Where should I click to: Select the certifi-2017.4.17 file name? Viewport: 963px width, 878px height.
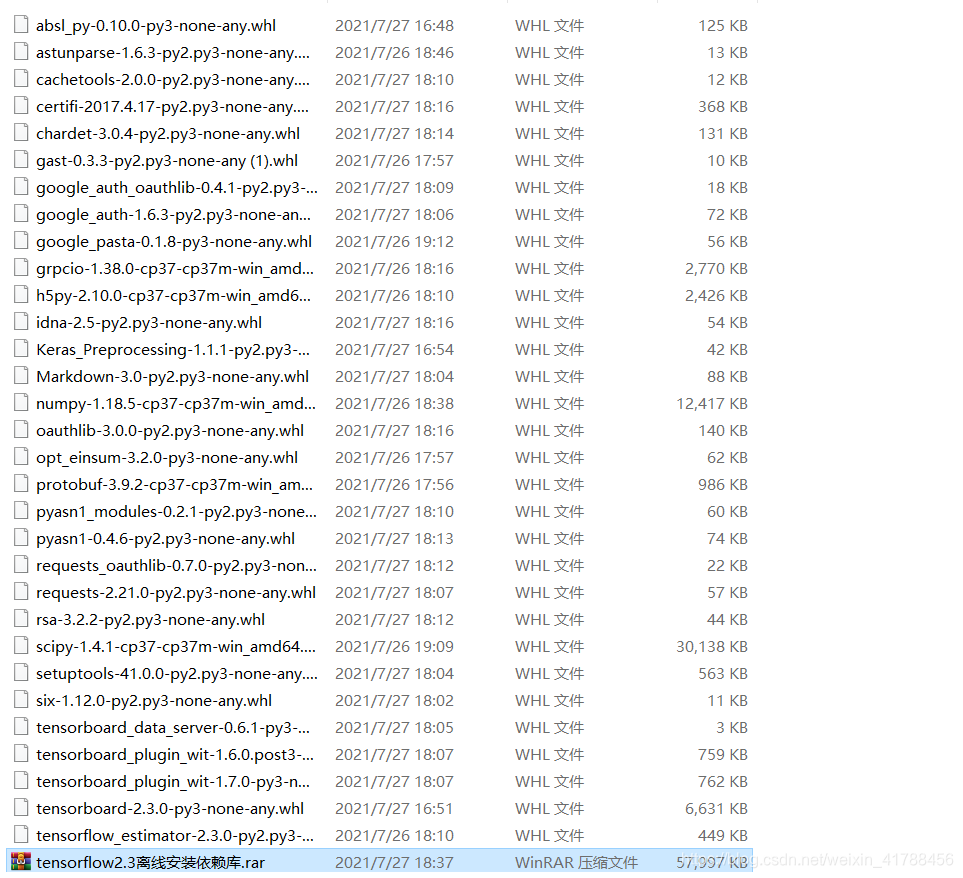coord(173,107)
